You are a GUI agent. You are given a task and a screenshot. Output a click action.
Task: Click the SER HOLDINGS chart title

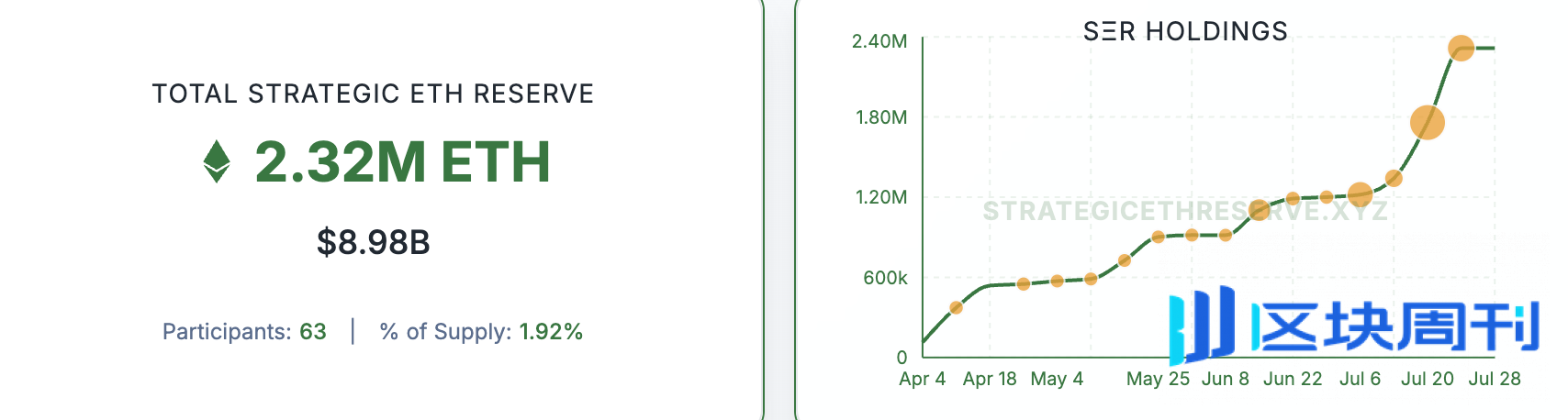(1185, 31)
